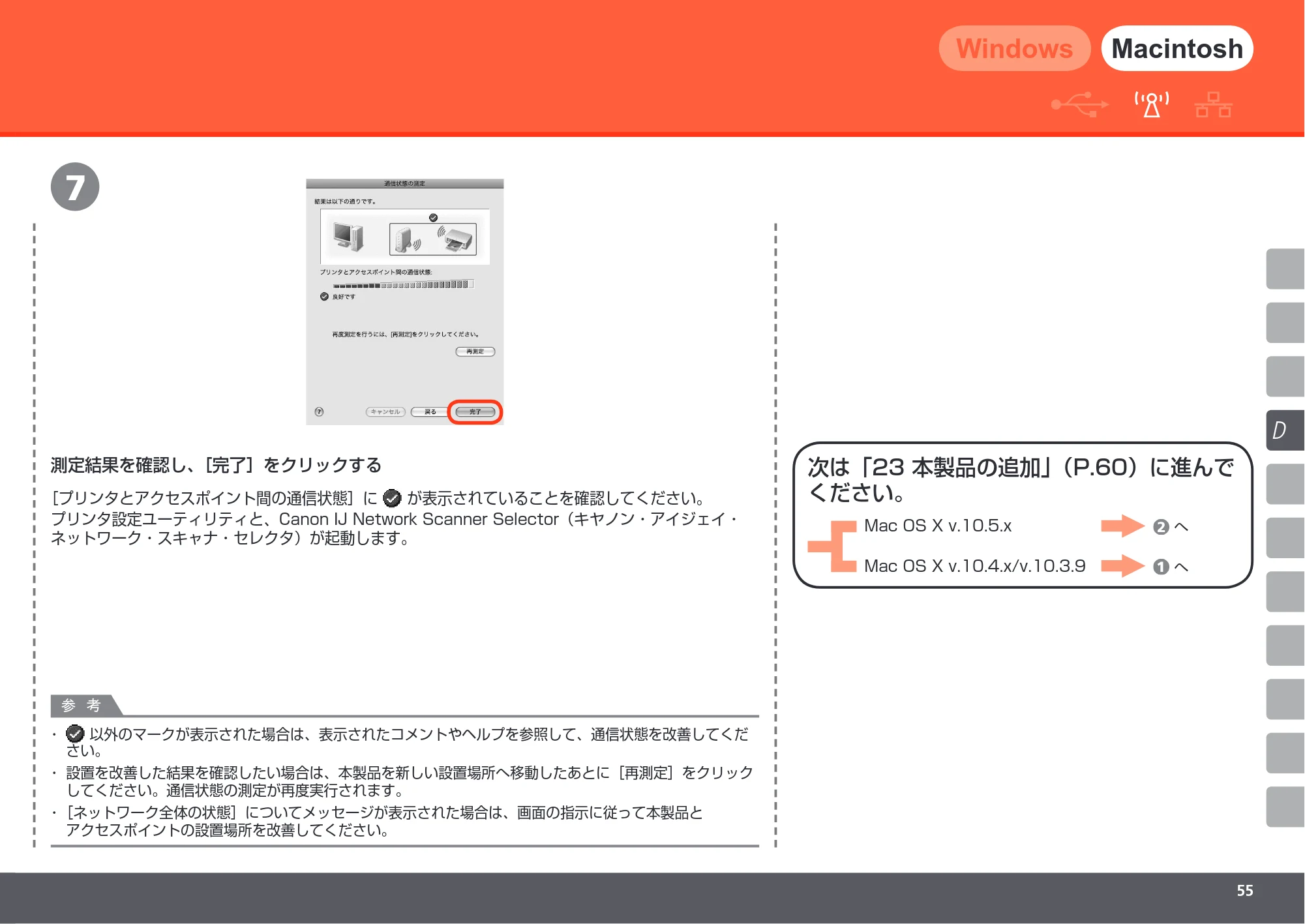Click the arrow next to Mac OS X v.10.5.x
This screenshot has height=924, width=1305.
[x=1122, y=526]
